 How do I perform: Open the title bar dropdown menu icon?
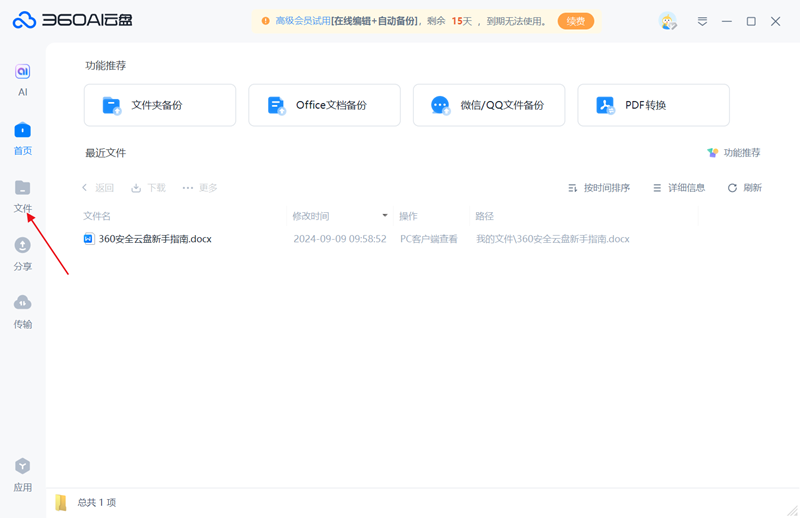(702, 21)
